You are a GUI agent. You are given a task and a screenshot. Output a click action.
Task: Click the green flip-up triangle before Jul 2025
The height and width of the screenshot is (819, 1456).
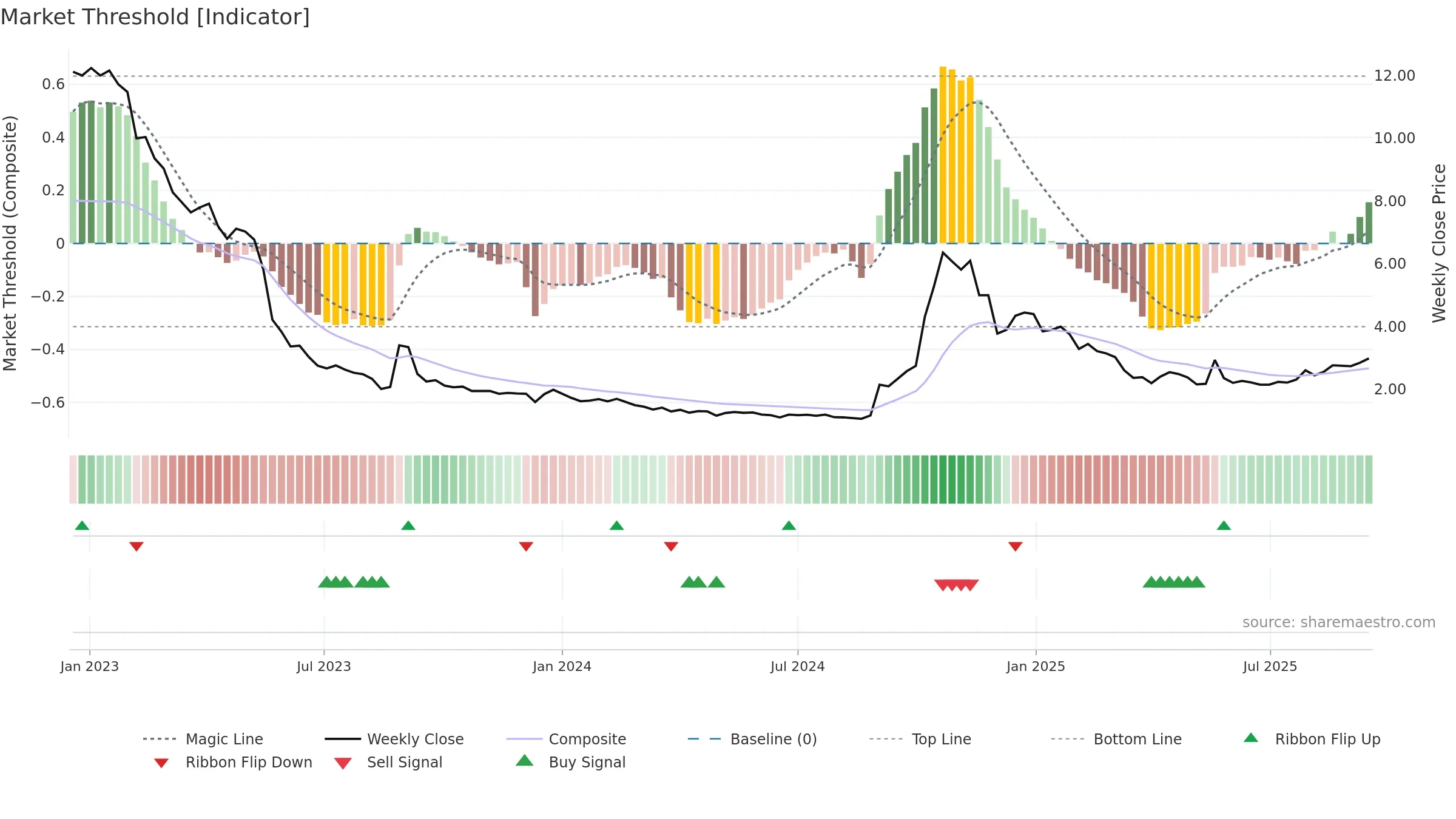click(1224, 525)
